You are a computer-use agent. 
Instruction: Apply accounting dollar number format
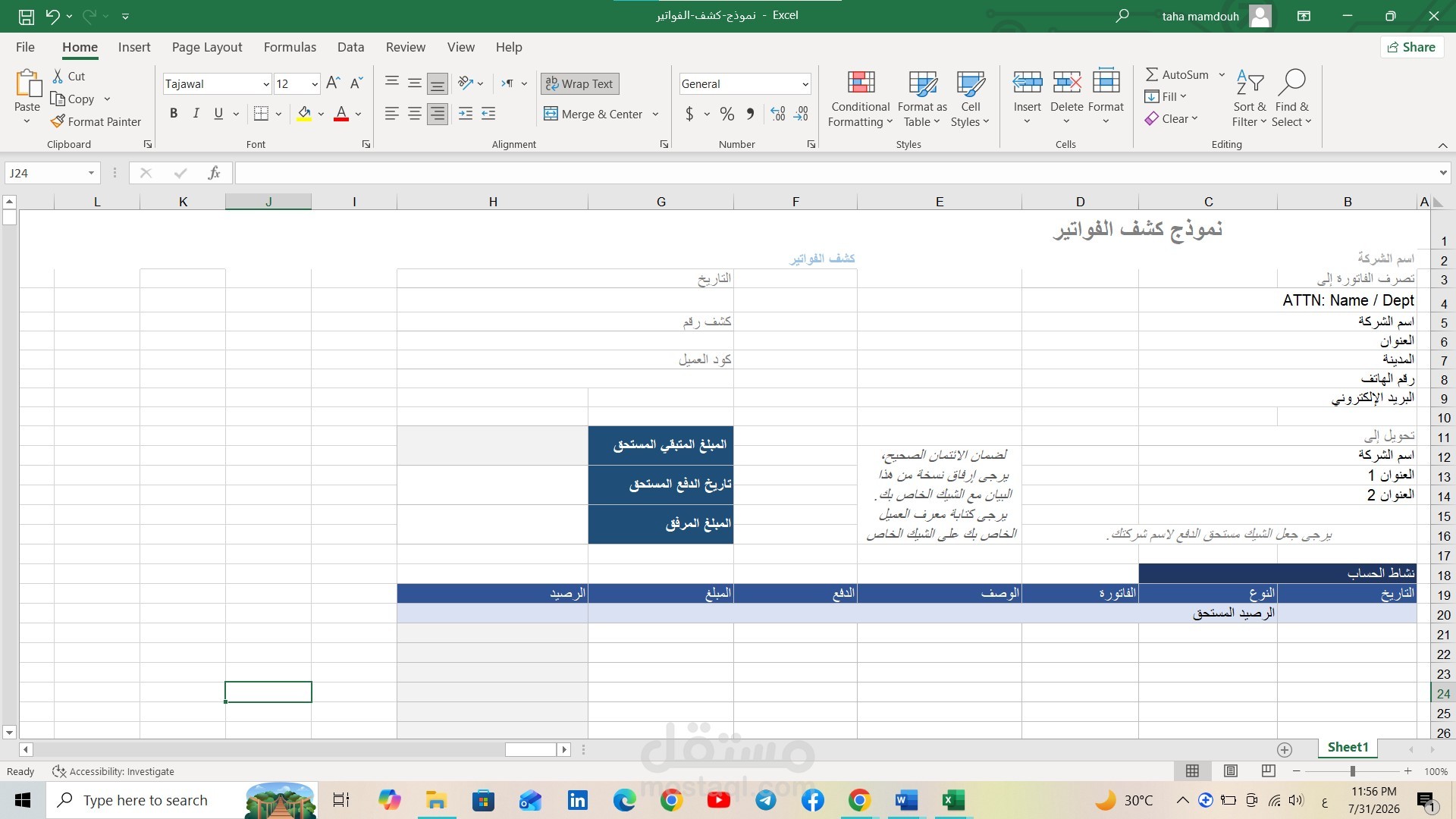tap(689, 114)
